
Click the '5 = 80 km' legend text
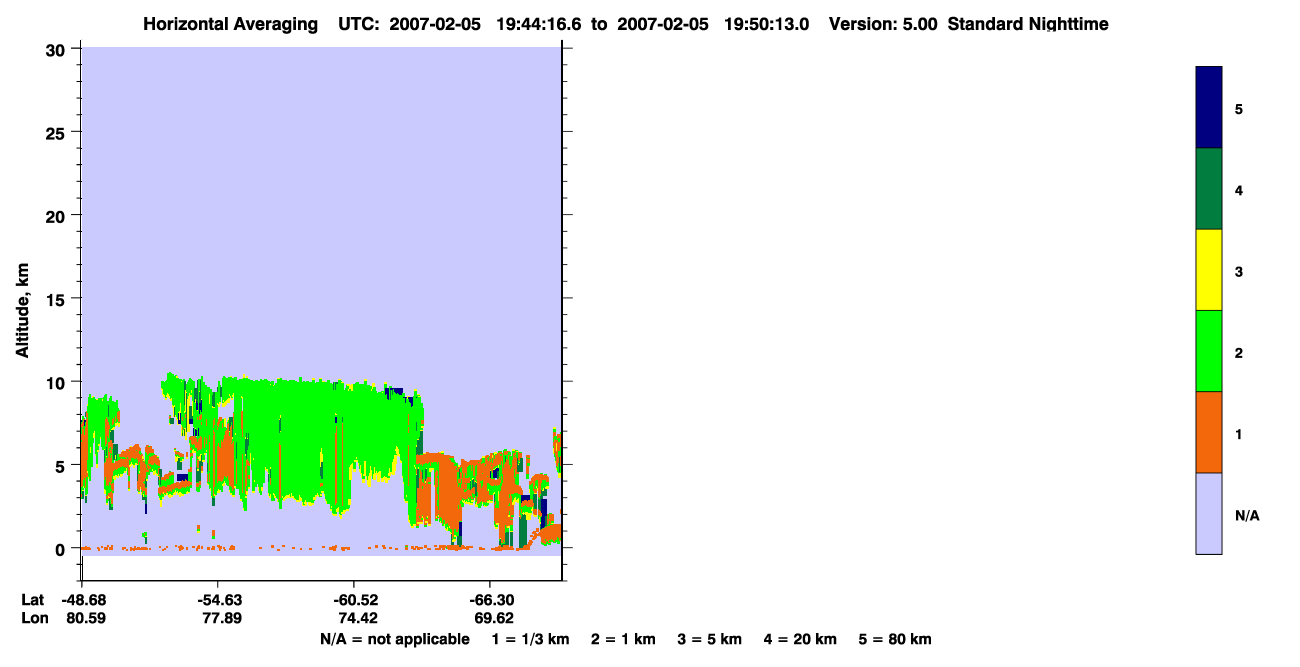895,639
